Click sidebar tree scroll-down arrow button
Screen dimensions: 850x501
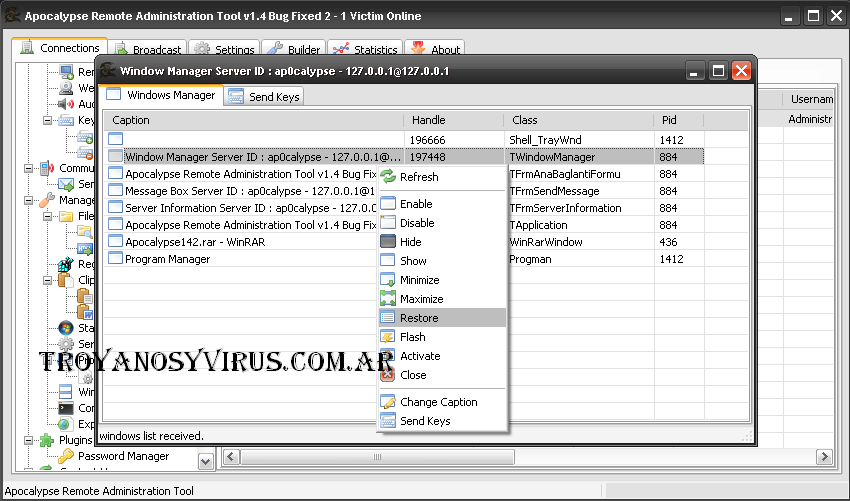point(205,461)
